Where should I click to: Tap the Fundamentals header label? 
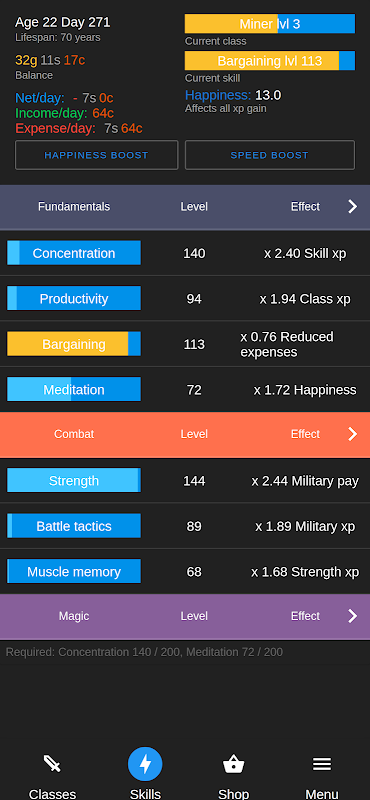74,207
